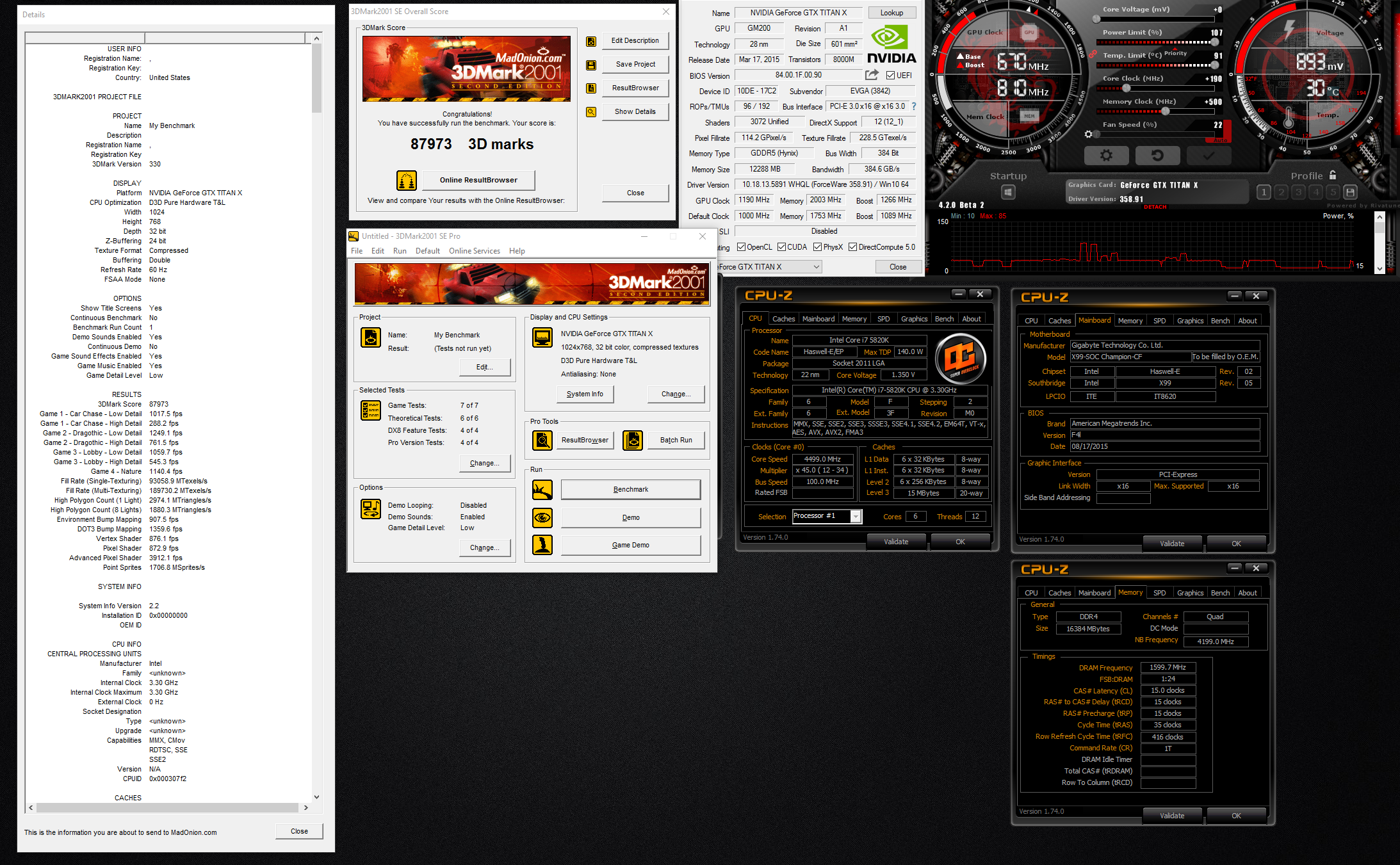Click the Pro Tools ResultBrowser magnifier icon
This screenshot has width=1400, height=865.
pos(542,441)
